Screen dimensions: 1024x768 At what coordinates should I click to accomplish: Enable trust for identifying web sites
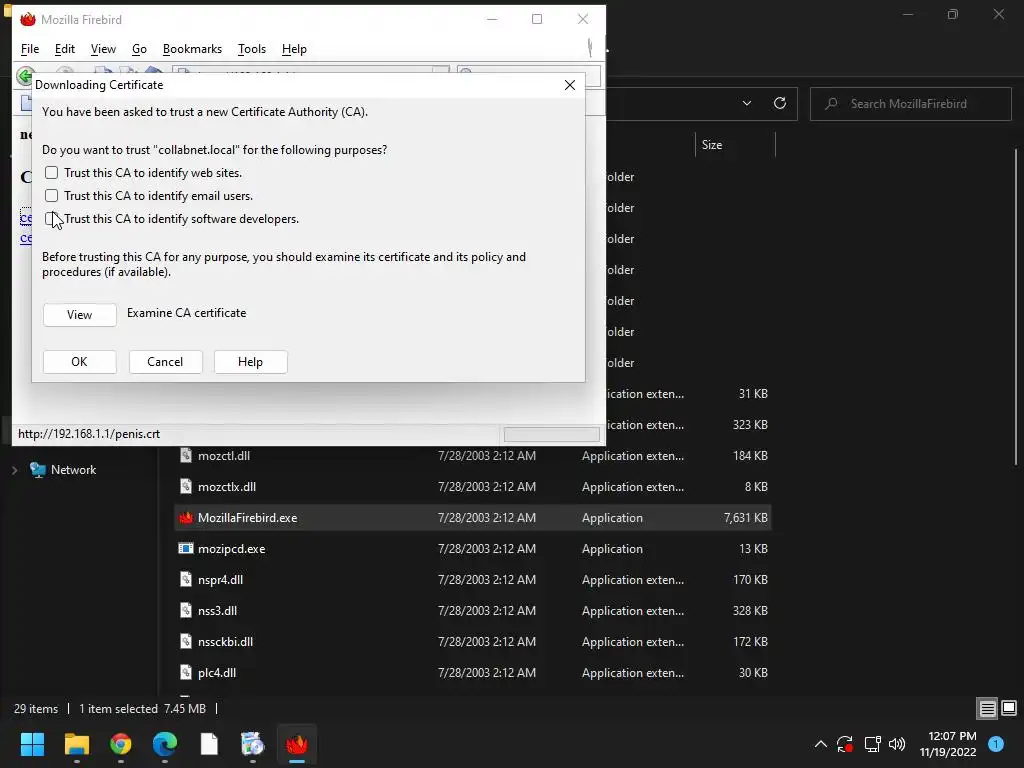pos(52,173)
